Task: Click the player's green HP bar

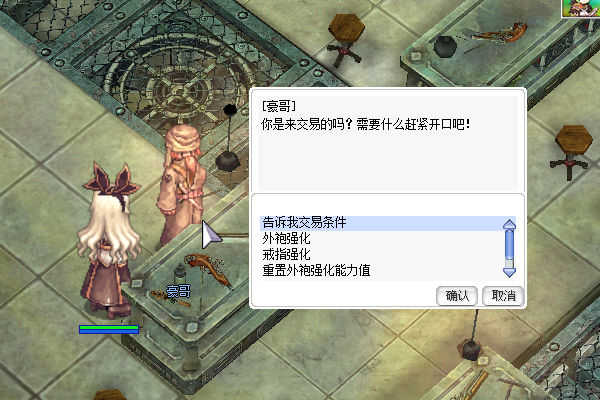Action: point(109,327)
